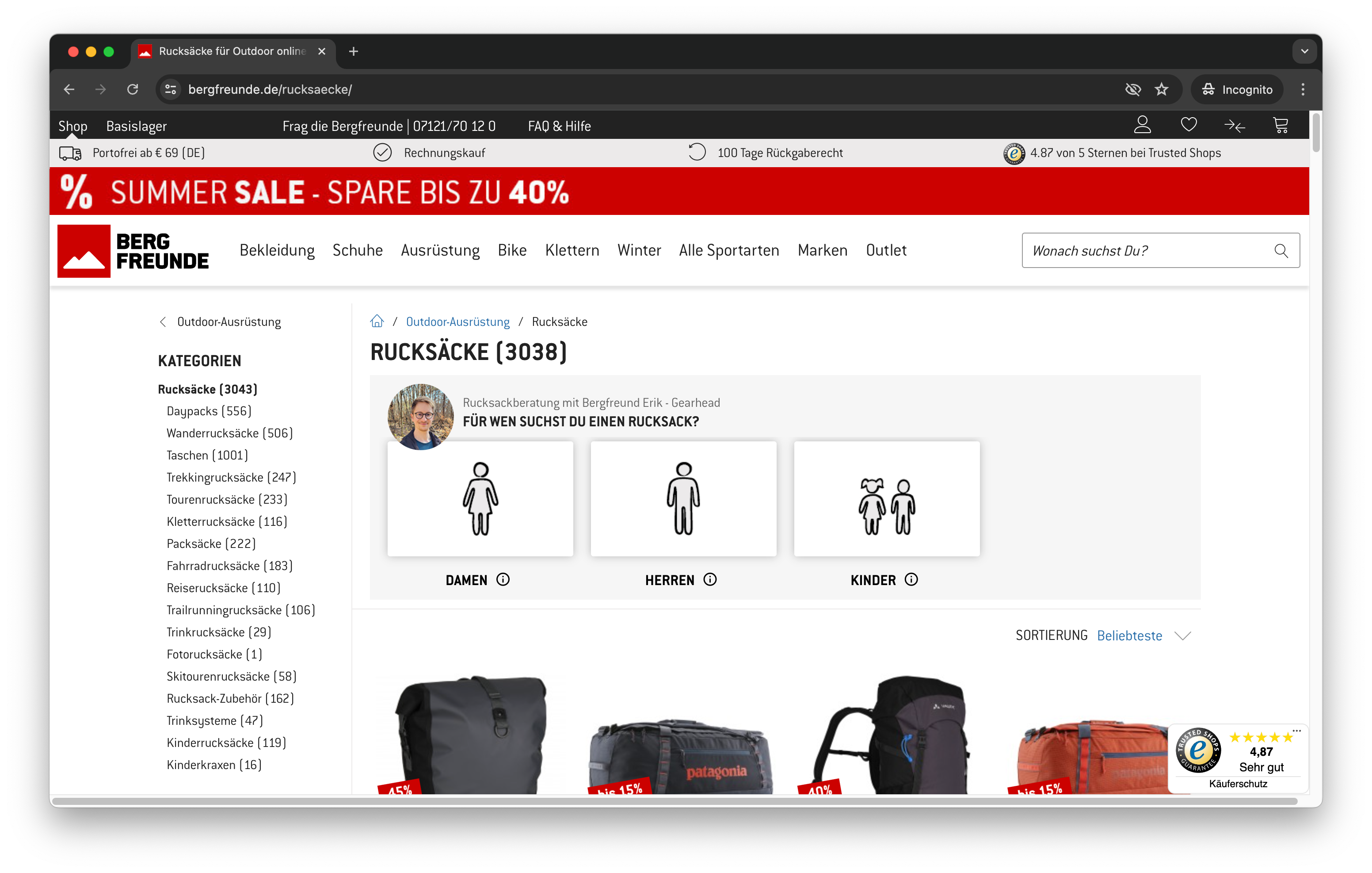Click the Damen info icon

[503, 579]
